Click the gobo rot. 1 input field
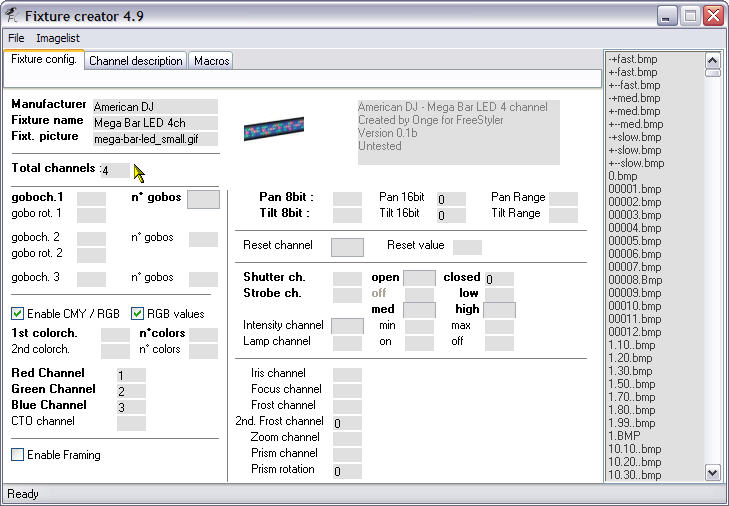Viewport: 729px width, 506px height. pos(91,215)
